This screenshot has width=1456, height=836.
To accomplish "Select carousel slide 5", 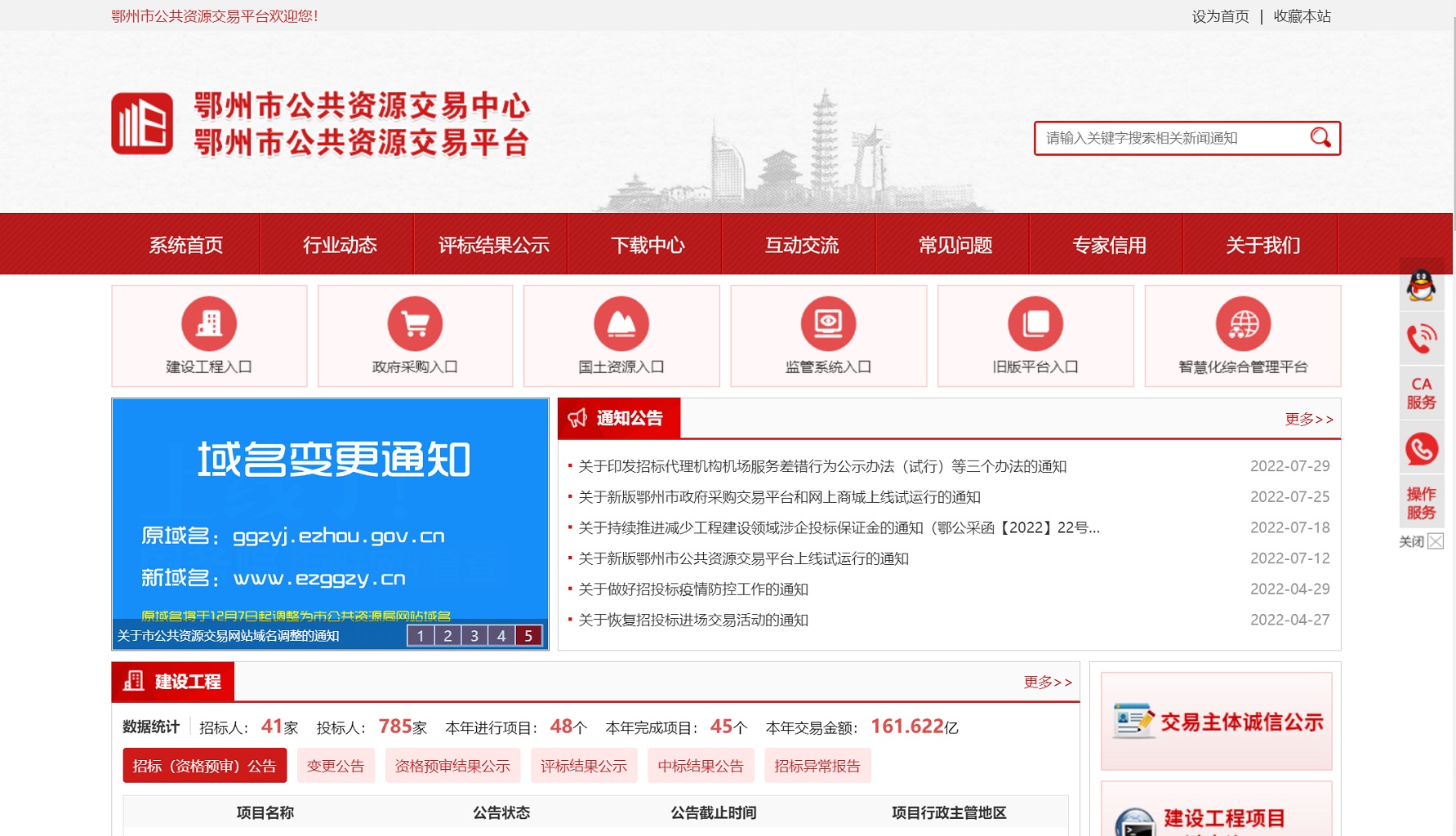I will [x=528, y=635].
